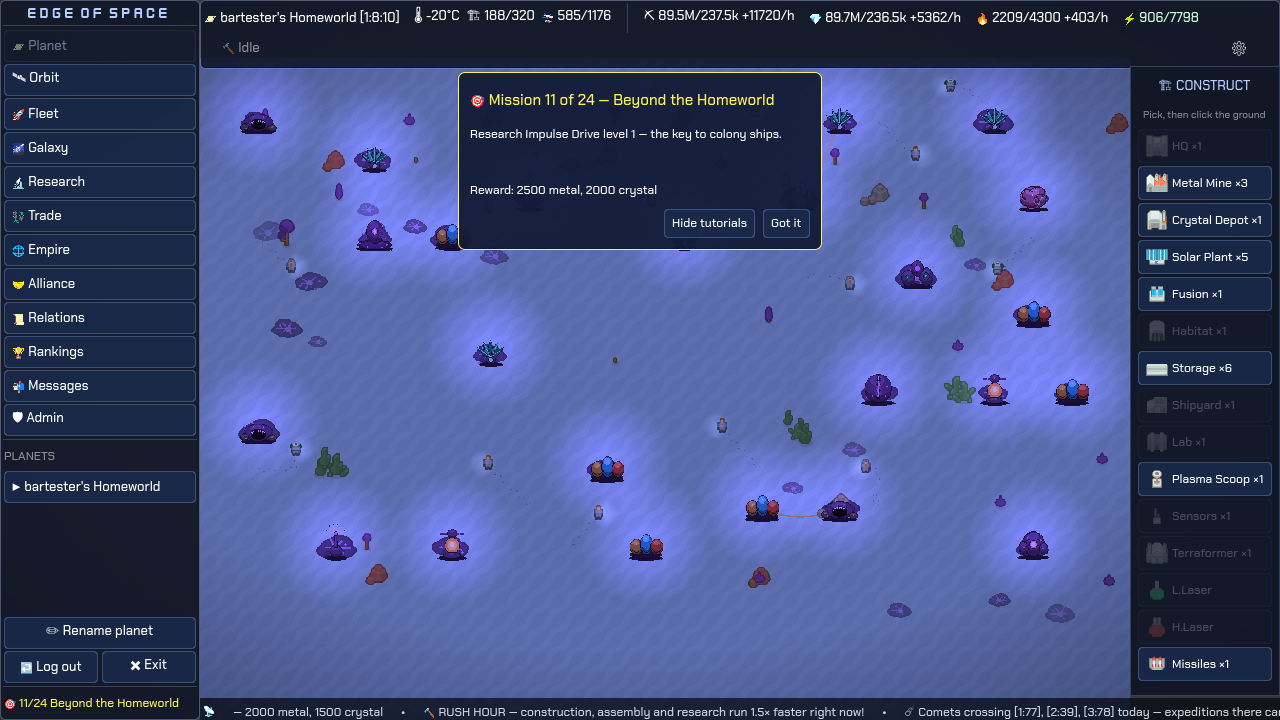Screen dimensions: 1280x720
Task: Pick Plasma Scoop ×1 to build
Action: click(x=1205, y=479)
